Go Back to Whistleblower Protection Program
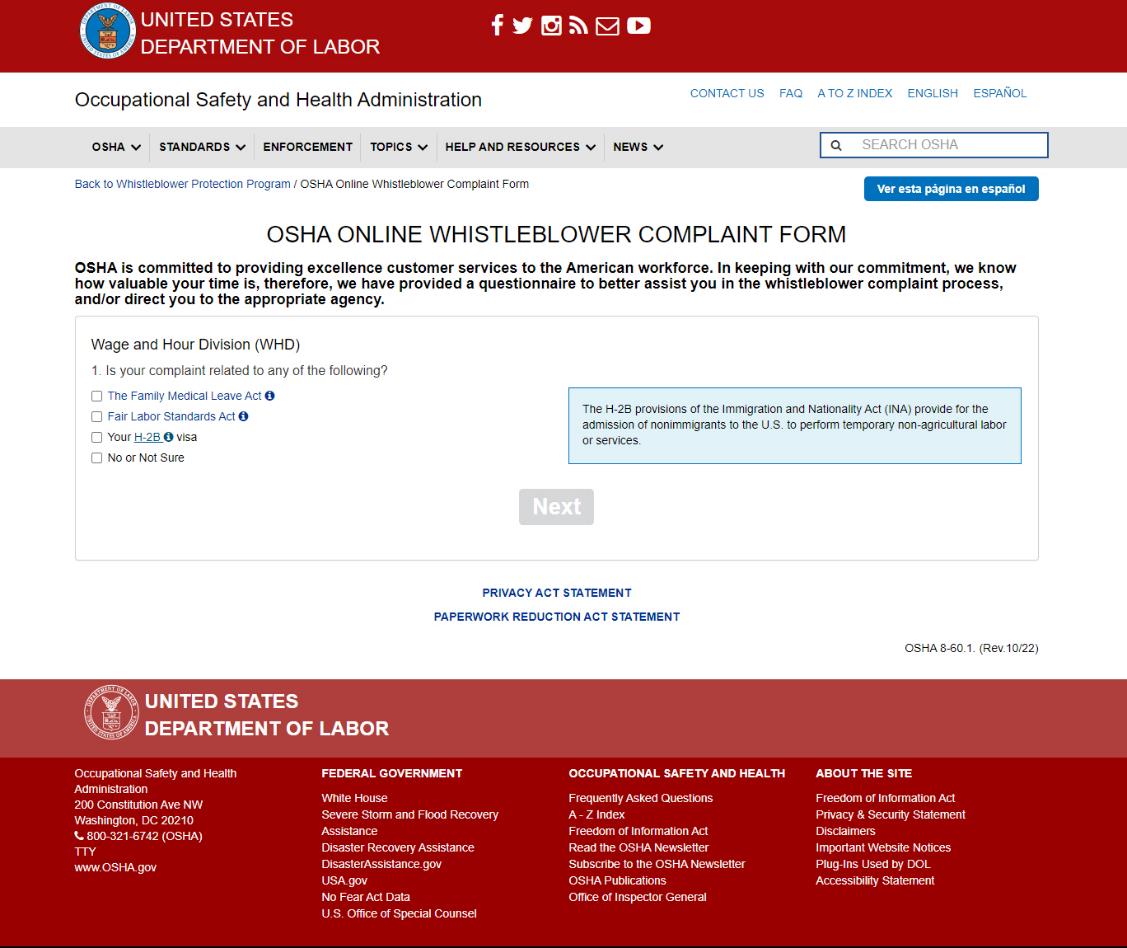This screenshot has height=948, width=1127. (183, 184)
